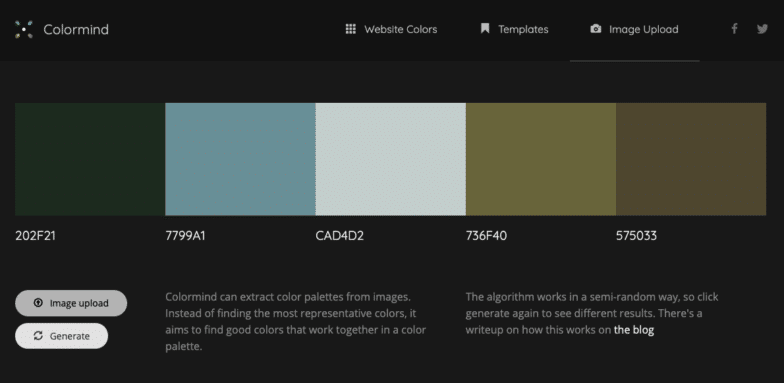Click the camera icon beside Image Upload
784x383 pixels.
tap(596, 29)
